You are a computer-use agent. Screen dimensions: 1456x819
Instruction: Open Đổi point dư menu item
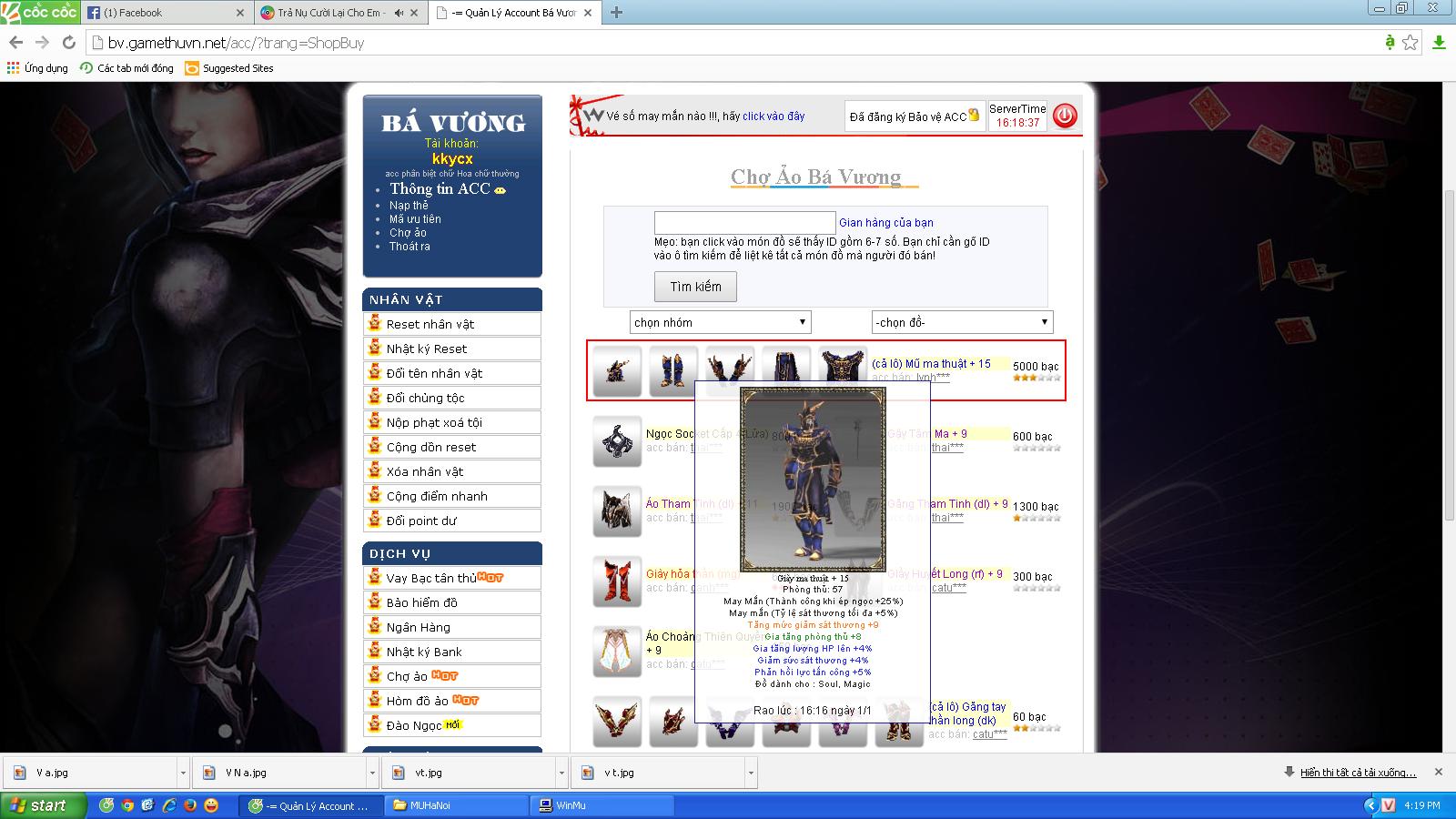(x=452, y=521)
